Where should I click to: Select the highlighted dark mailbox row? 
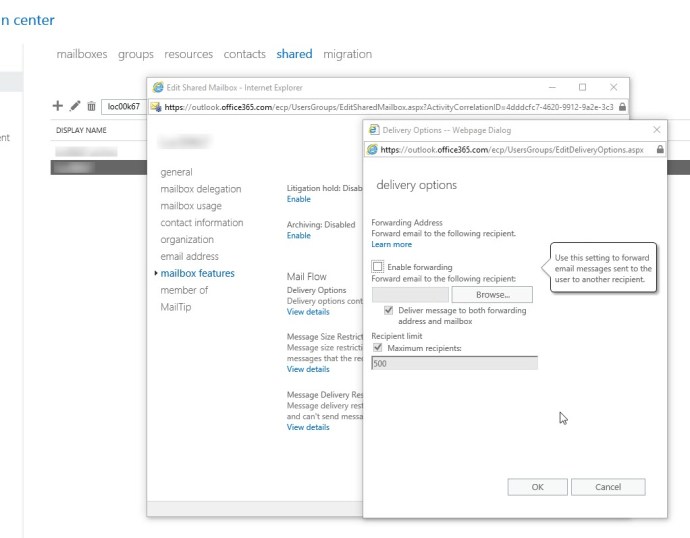(x=99, y=168)
